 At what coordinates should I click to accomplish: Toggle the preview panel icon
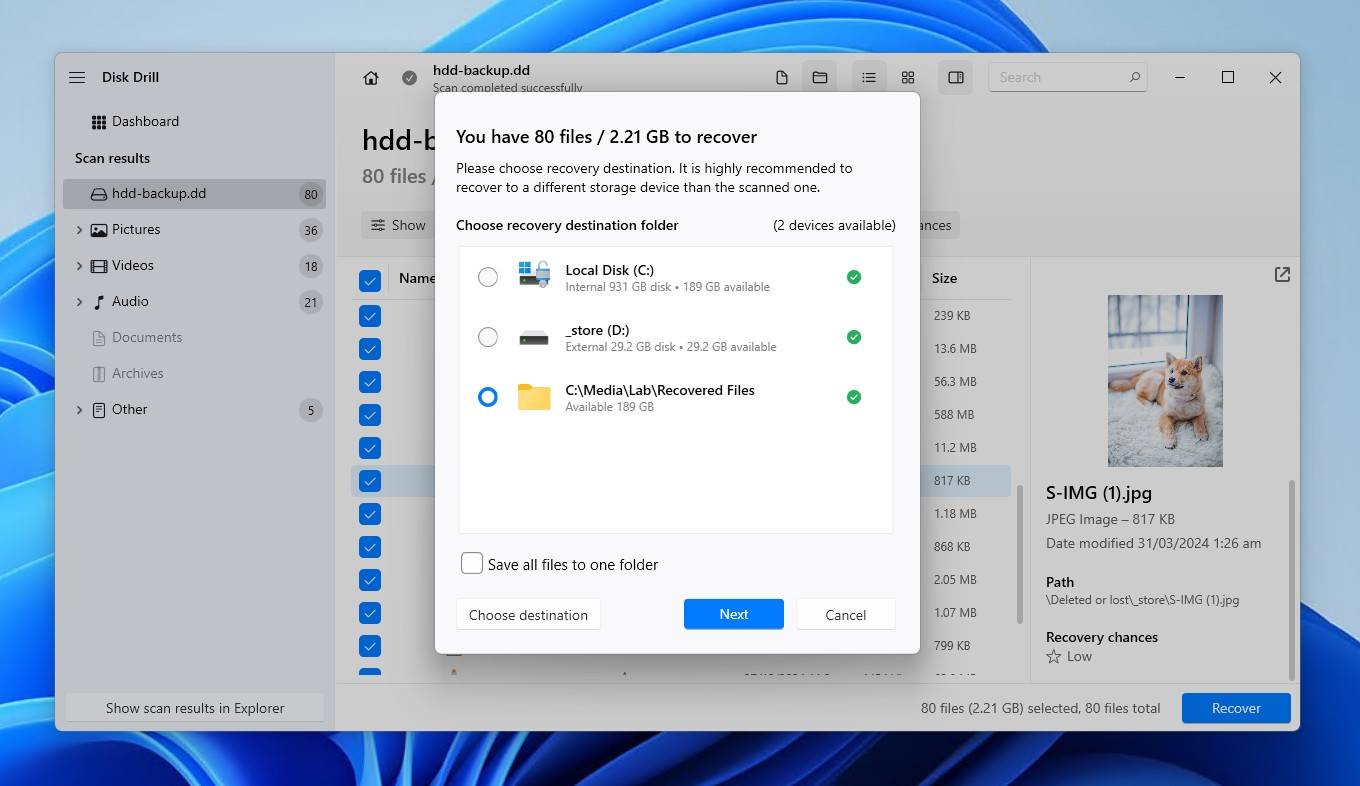(x=956, y=78)
